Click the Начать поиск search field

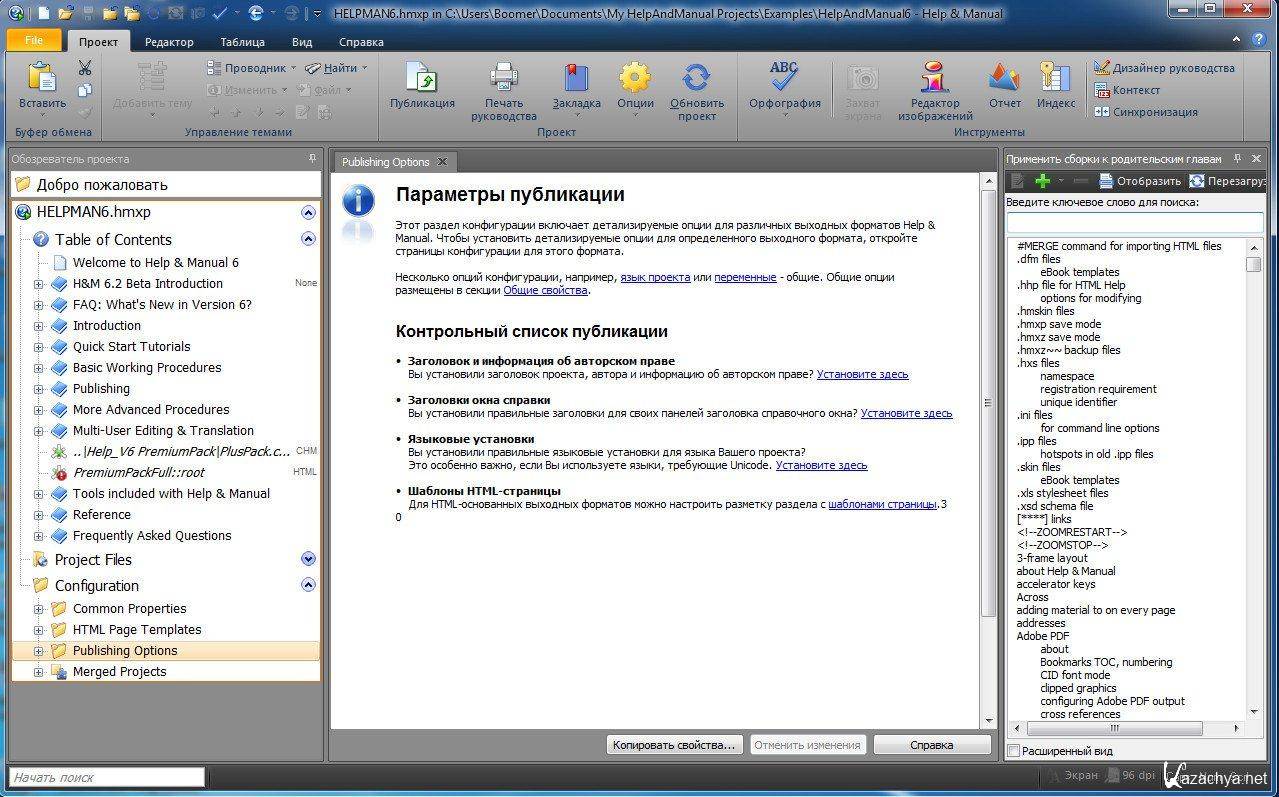[x=106, y=777]
